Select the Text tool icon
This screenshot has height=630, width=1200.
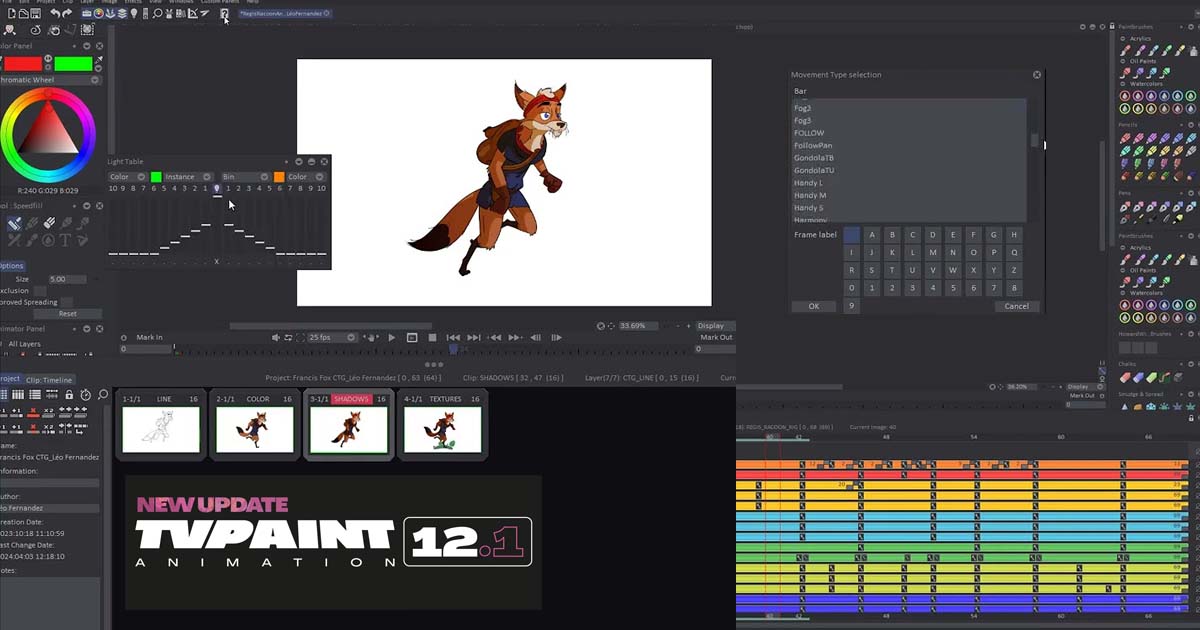coord(65,240)
